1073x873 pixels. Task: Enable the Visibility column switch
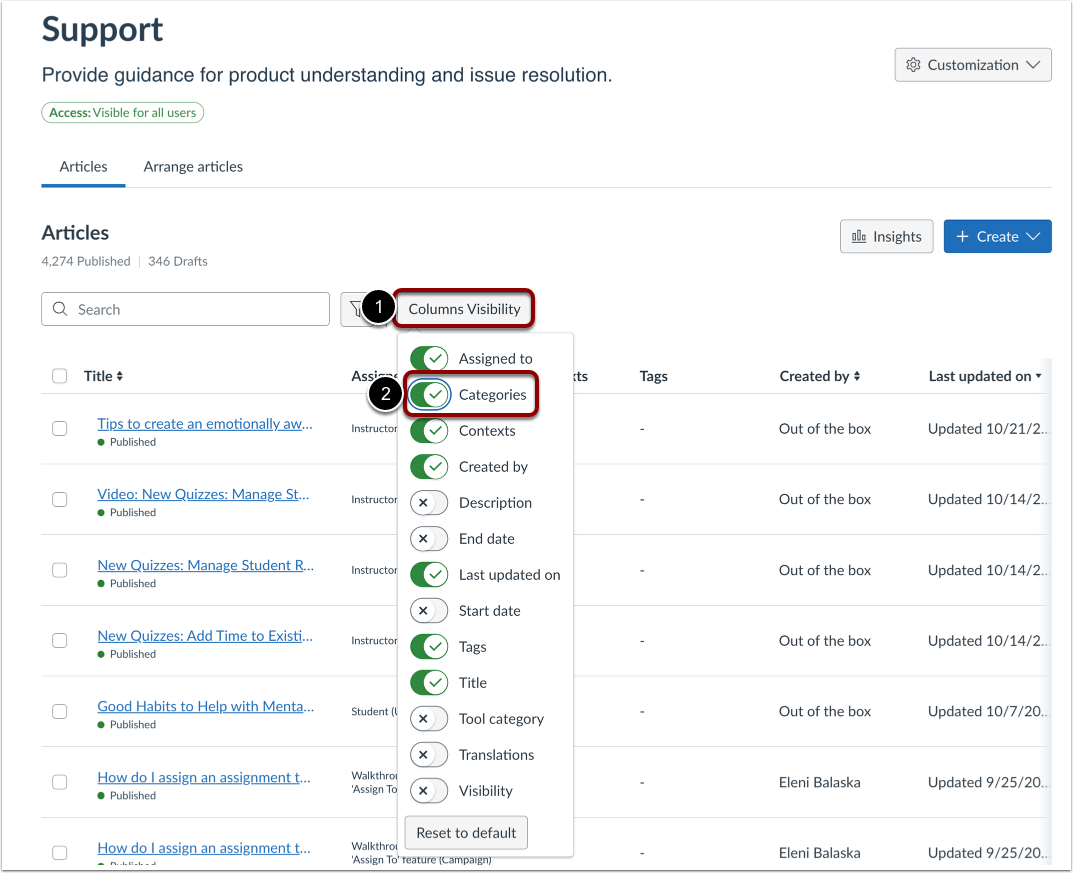(429, 791)
